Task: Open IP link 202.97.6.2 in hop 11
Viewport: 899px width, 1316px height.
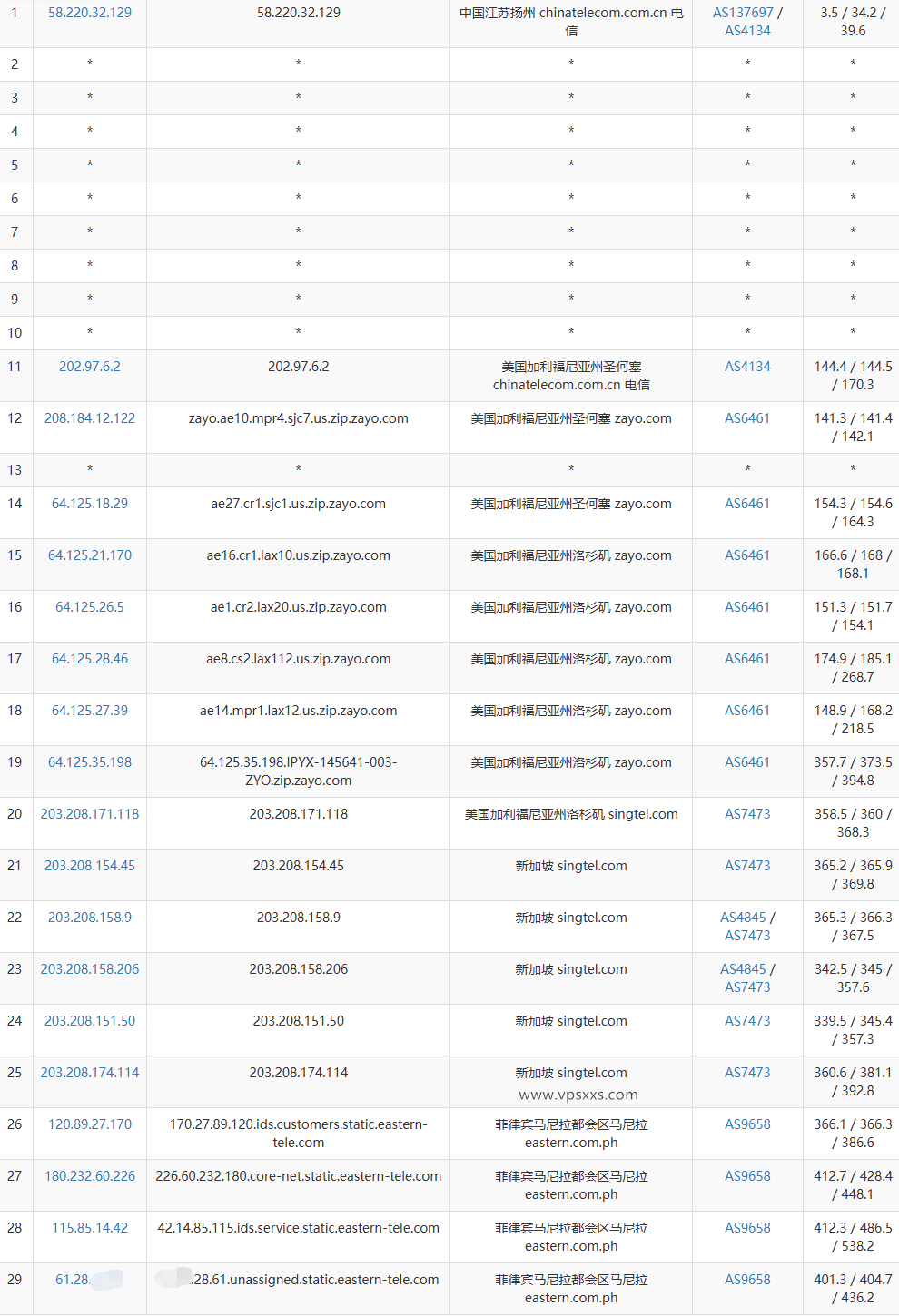Action: (90, 367)
